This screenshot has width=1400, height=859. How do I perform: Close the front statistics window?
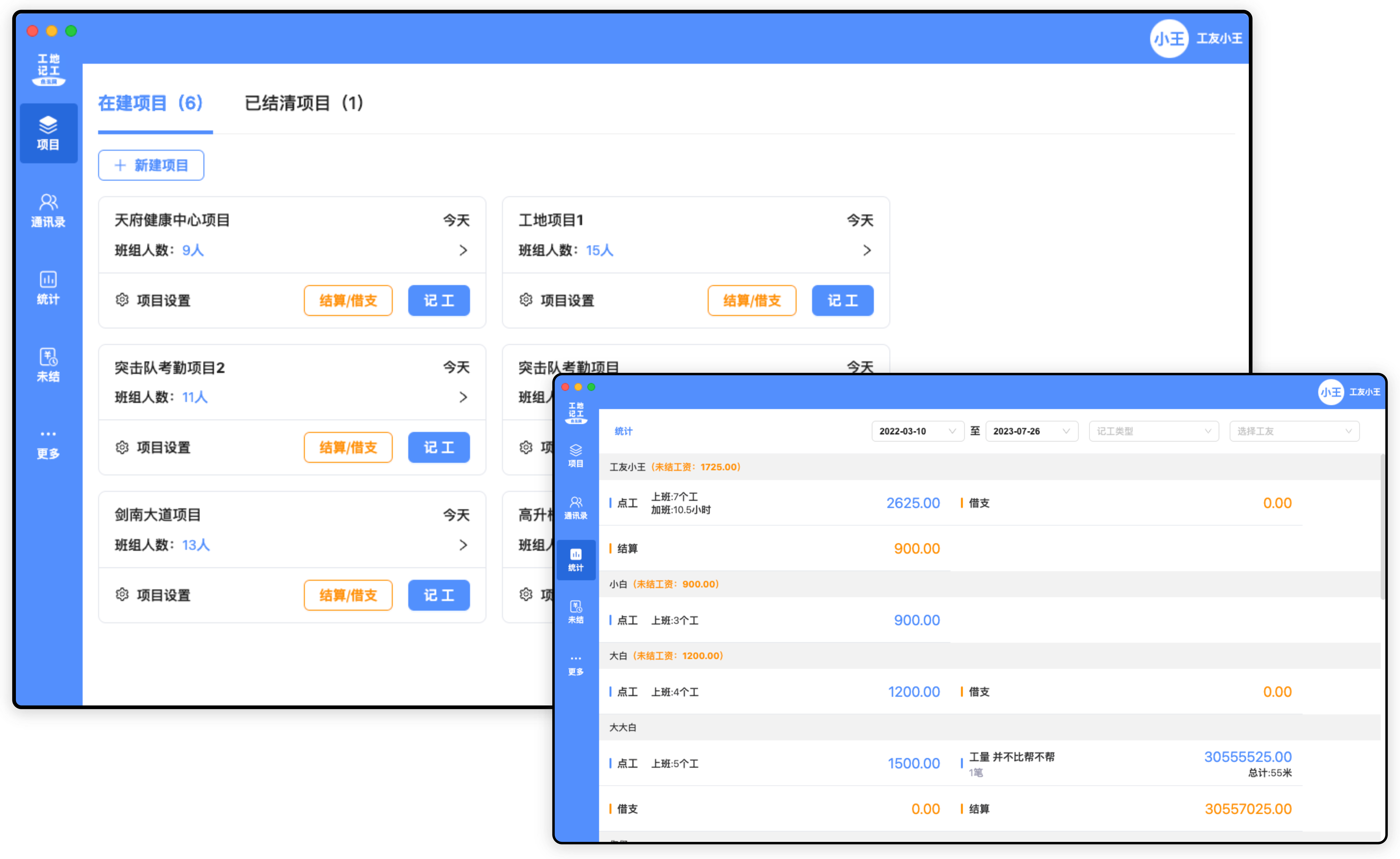[x=565, y=387]
